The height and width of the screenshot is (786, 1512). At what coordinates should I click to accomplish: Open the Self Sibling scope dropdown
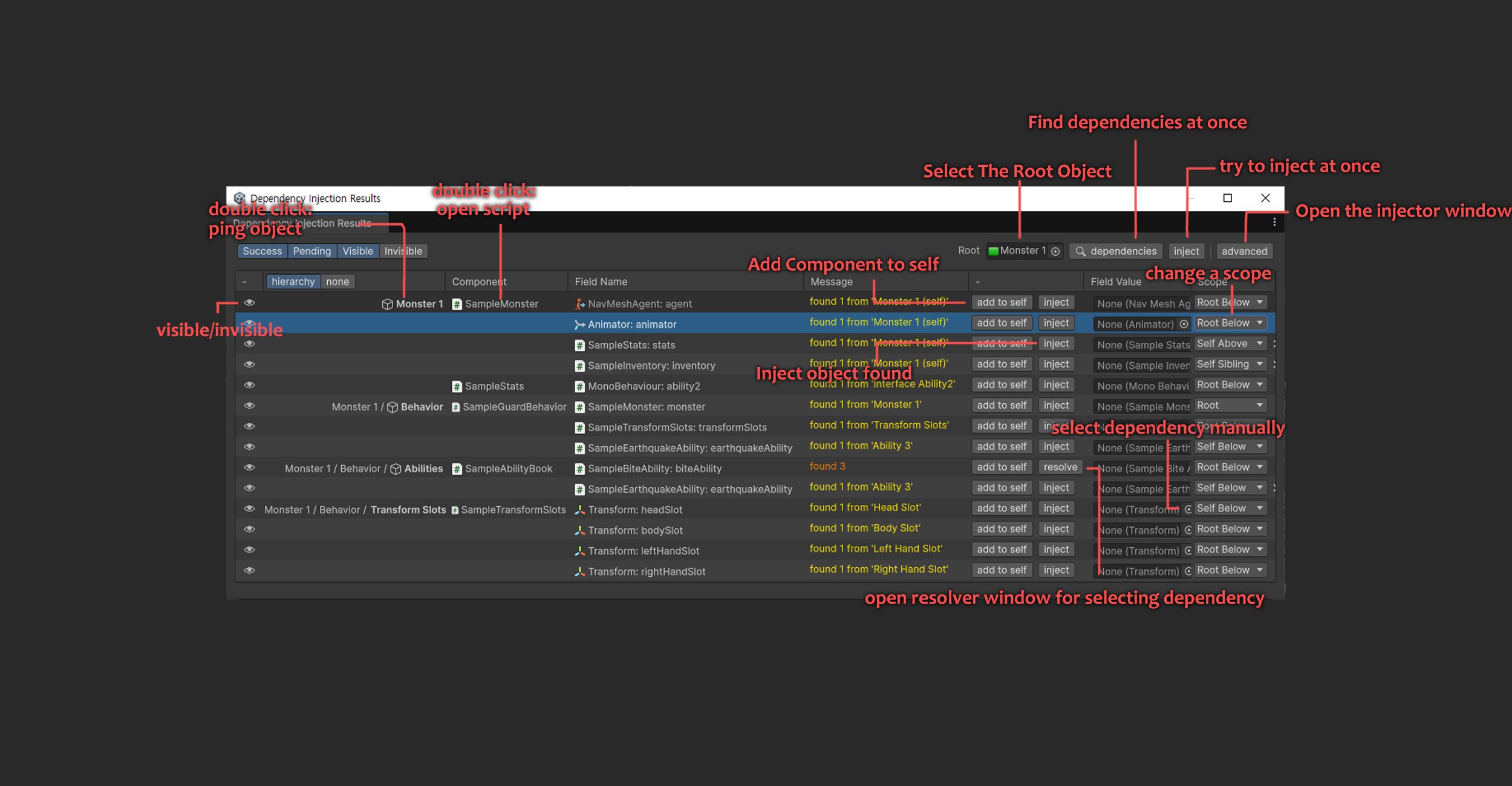click(1230, 365)
